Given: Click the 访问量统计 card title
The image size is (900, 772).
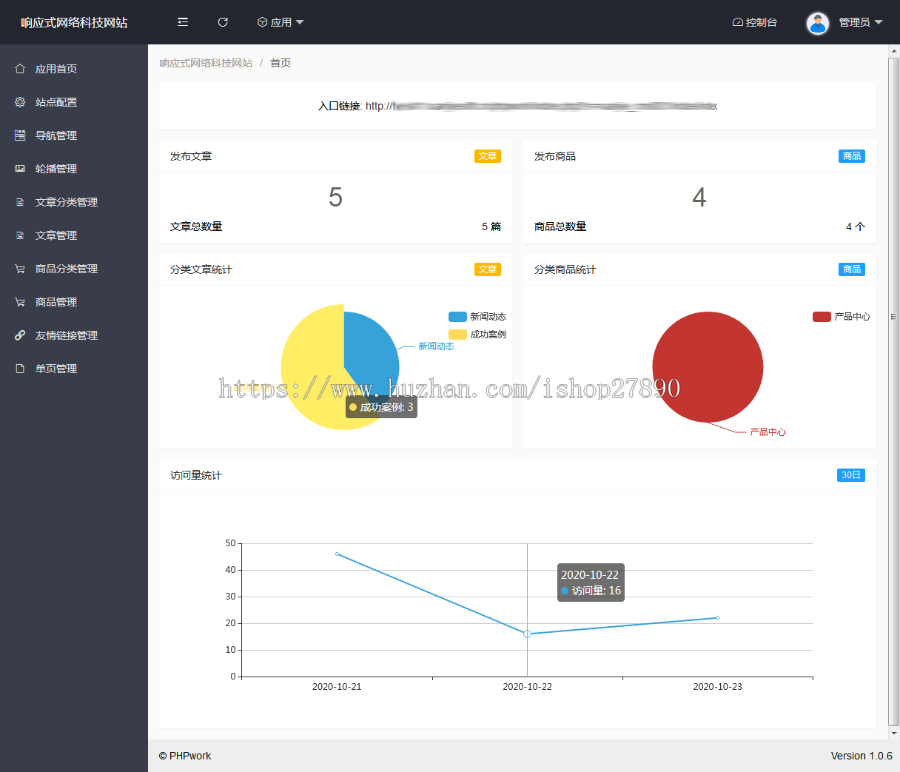Looking at the screenshot, I should coord(196,475).
